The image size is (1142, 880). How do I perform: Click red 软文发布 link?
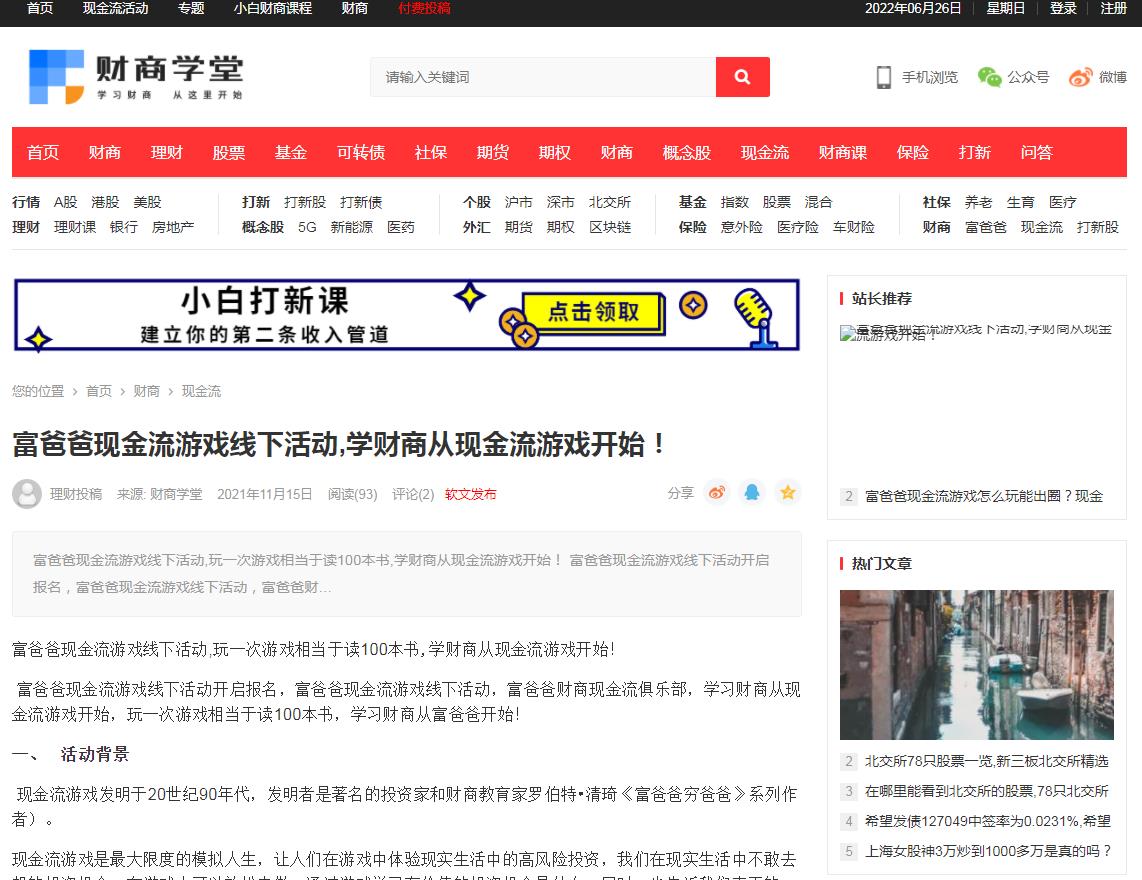click(470, 494)
